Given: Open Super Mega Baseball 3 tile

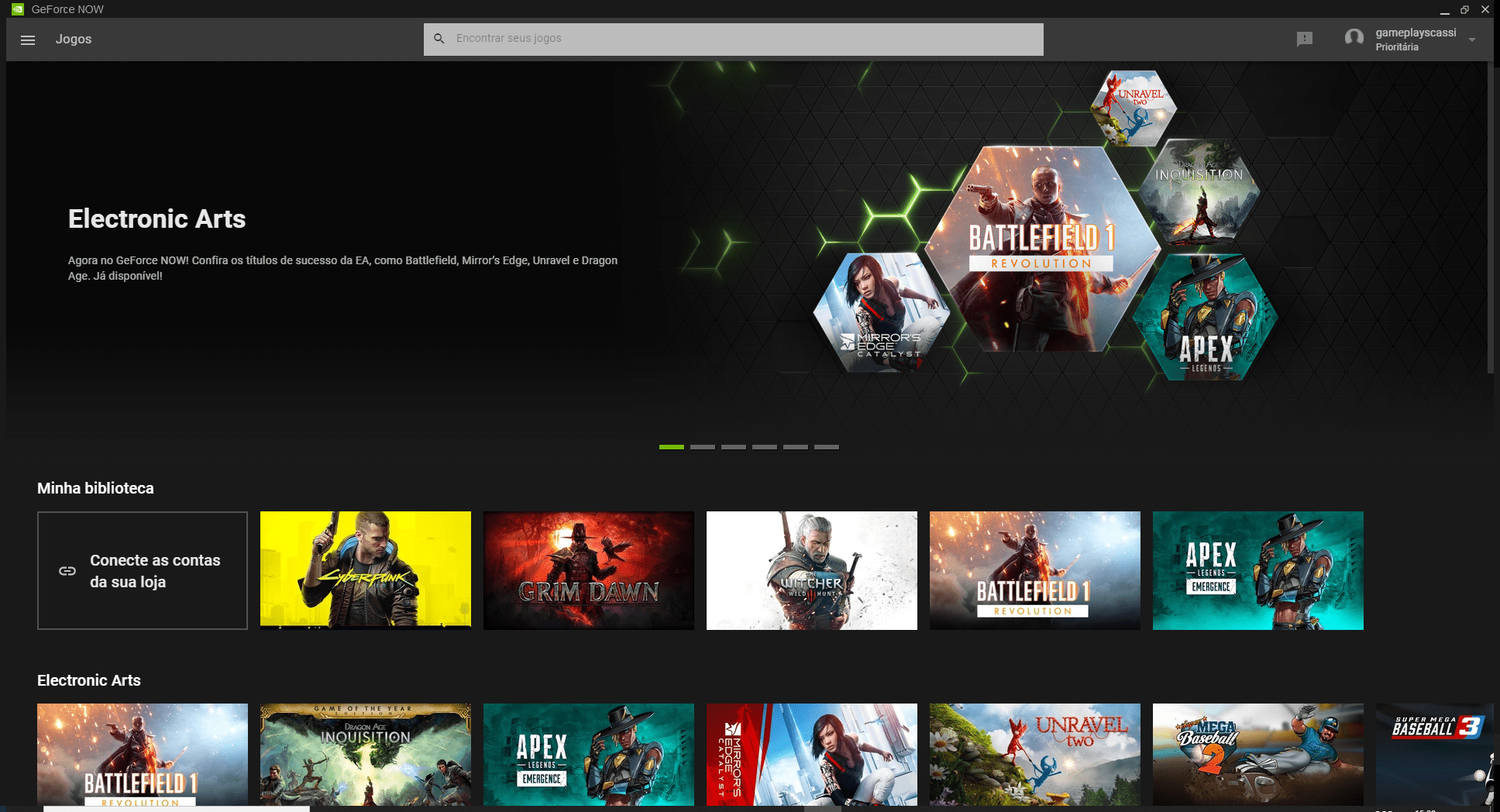Looking at the screenshot, I should tap(1435, 755).
